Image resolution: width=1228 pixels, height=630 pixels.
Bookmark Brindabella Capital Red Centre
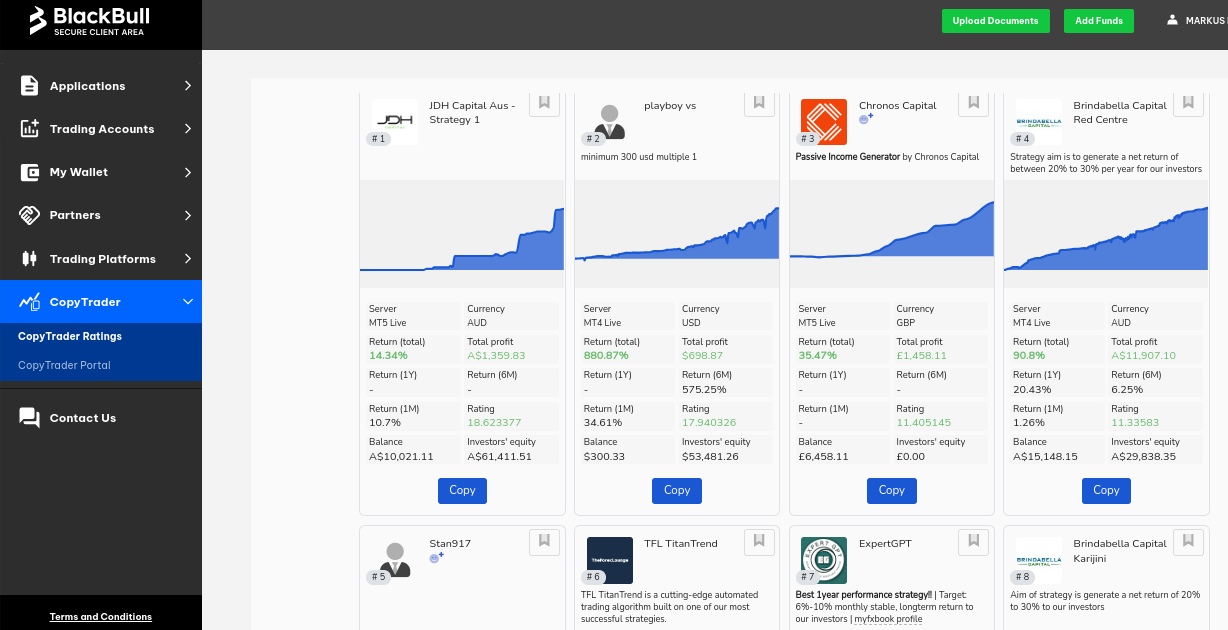[1188, 103]
